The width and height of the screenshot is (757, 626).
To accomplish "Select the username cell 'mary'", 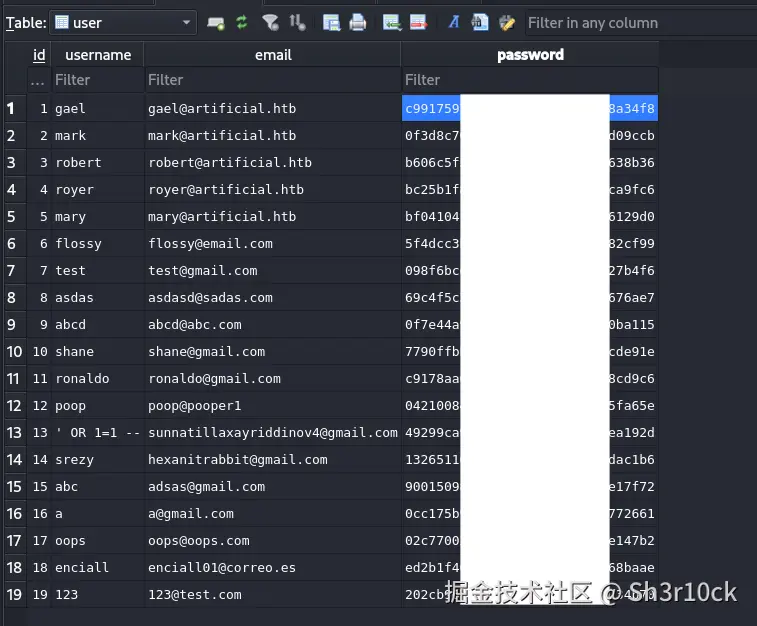I will tap(98, 216).
